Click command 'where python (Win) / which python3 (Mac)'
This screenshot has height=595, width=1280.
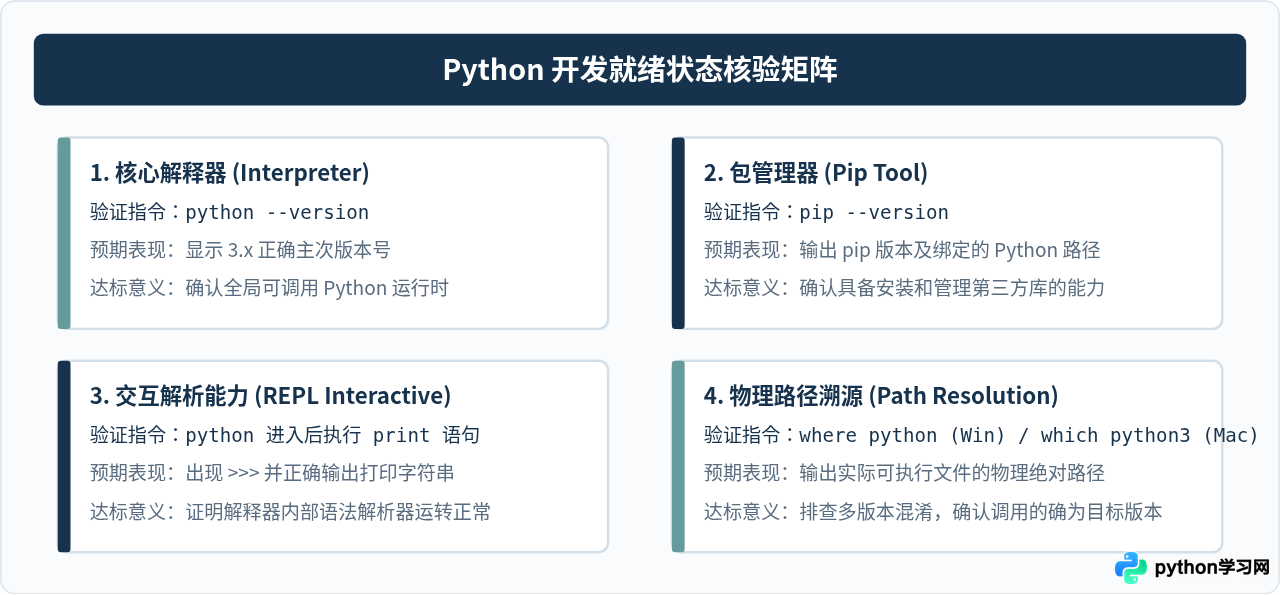click(1029, 435)
